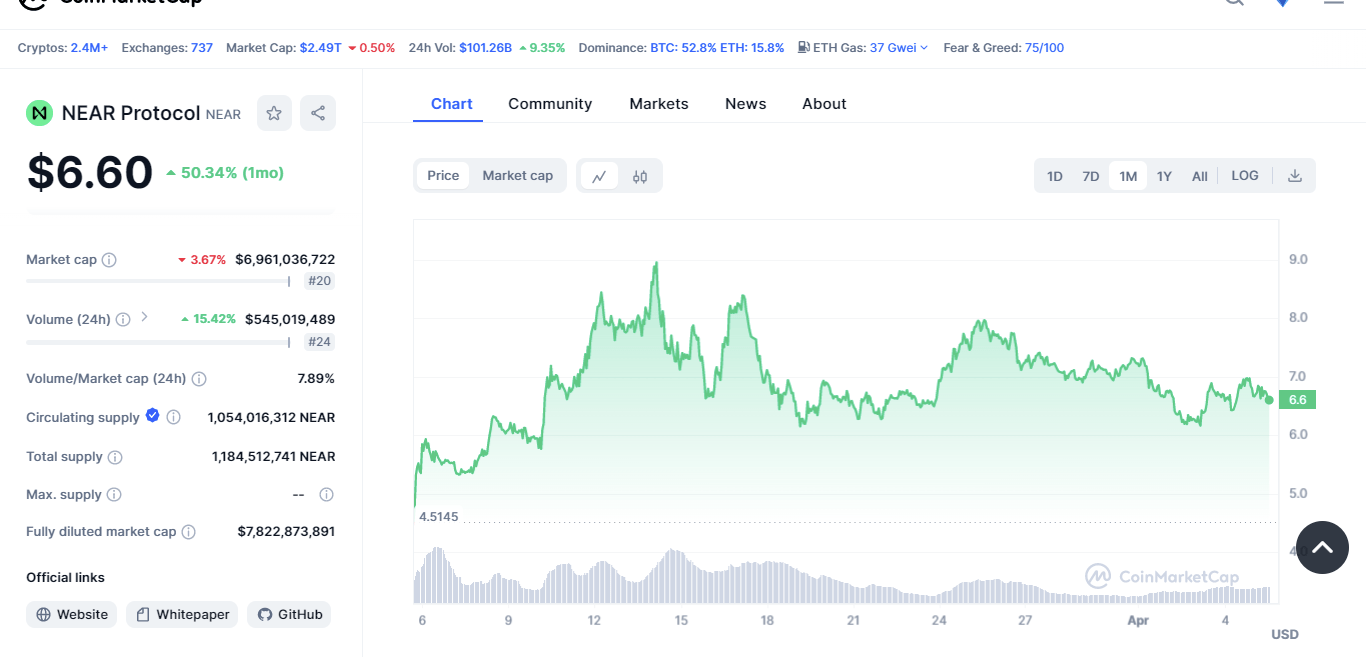Open the Community tab
Viewport: 1366px width, 657px height.
[x=550, y=104]
